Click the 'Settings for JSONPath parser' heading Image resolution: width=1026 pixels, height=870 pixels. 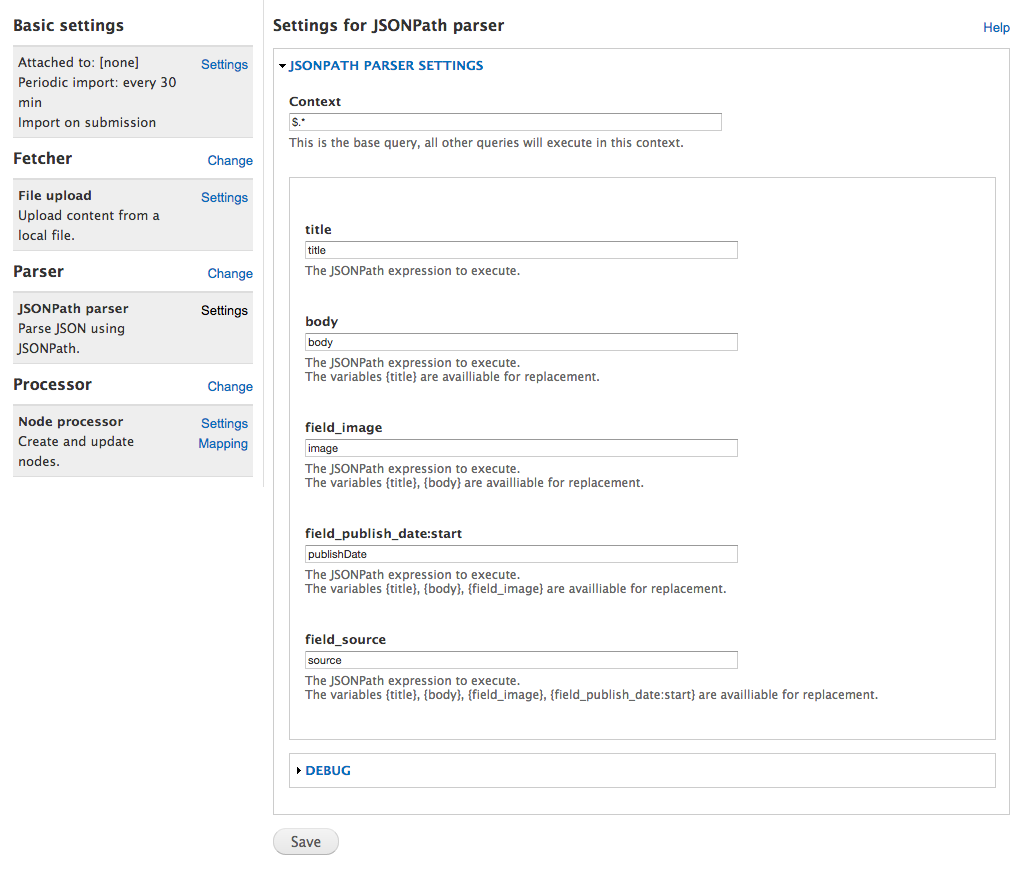(x=389, y=26)
